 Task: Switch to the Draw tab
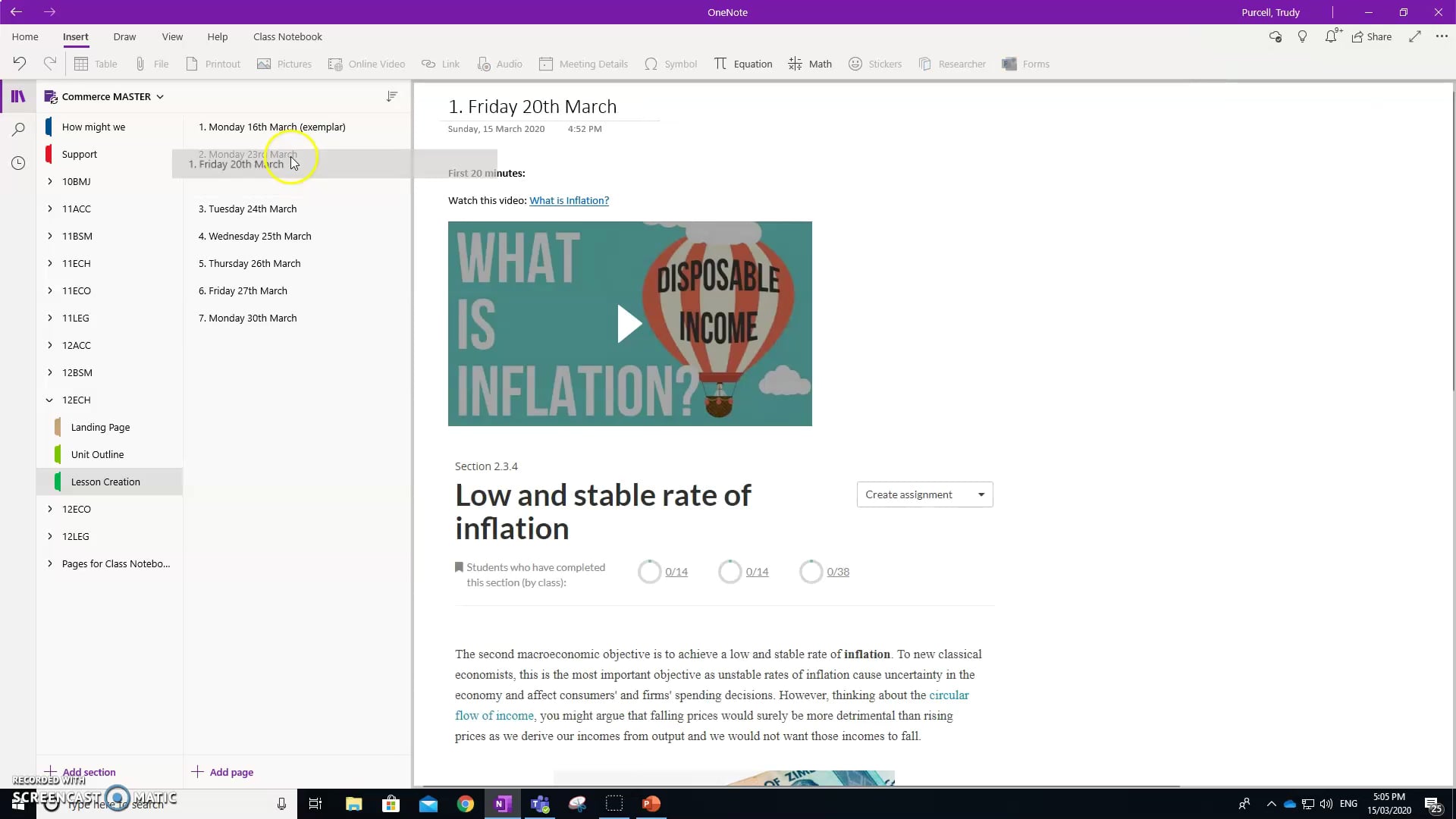click(124, 36)
